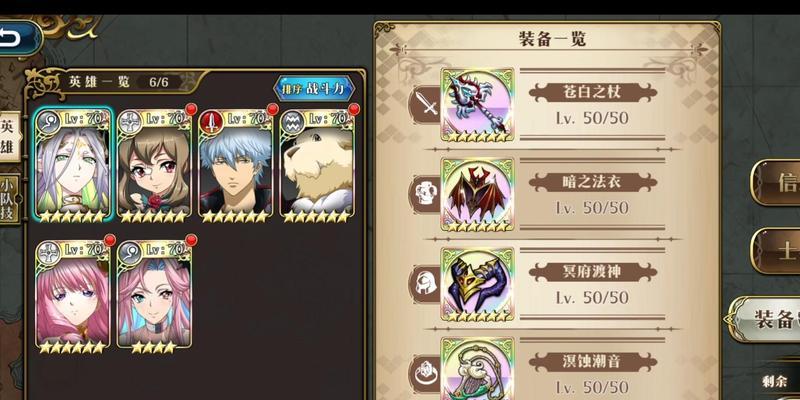Open the 排序 战斗力 sort dropdown
Viewport: 800px width, 400px height.
coord(315,89)
